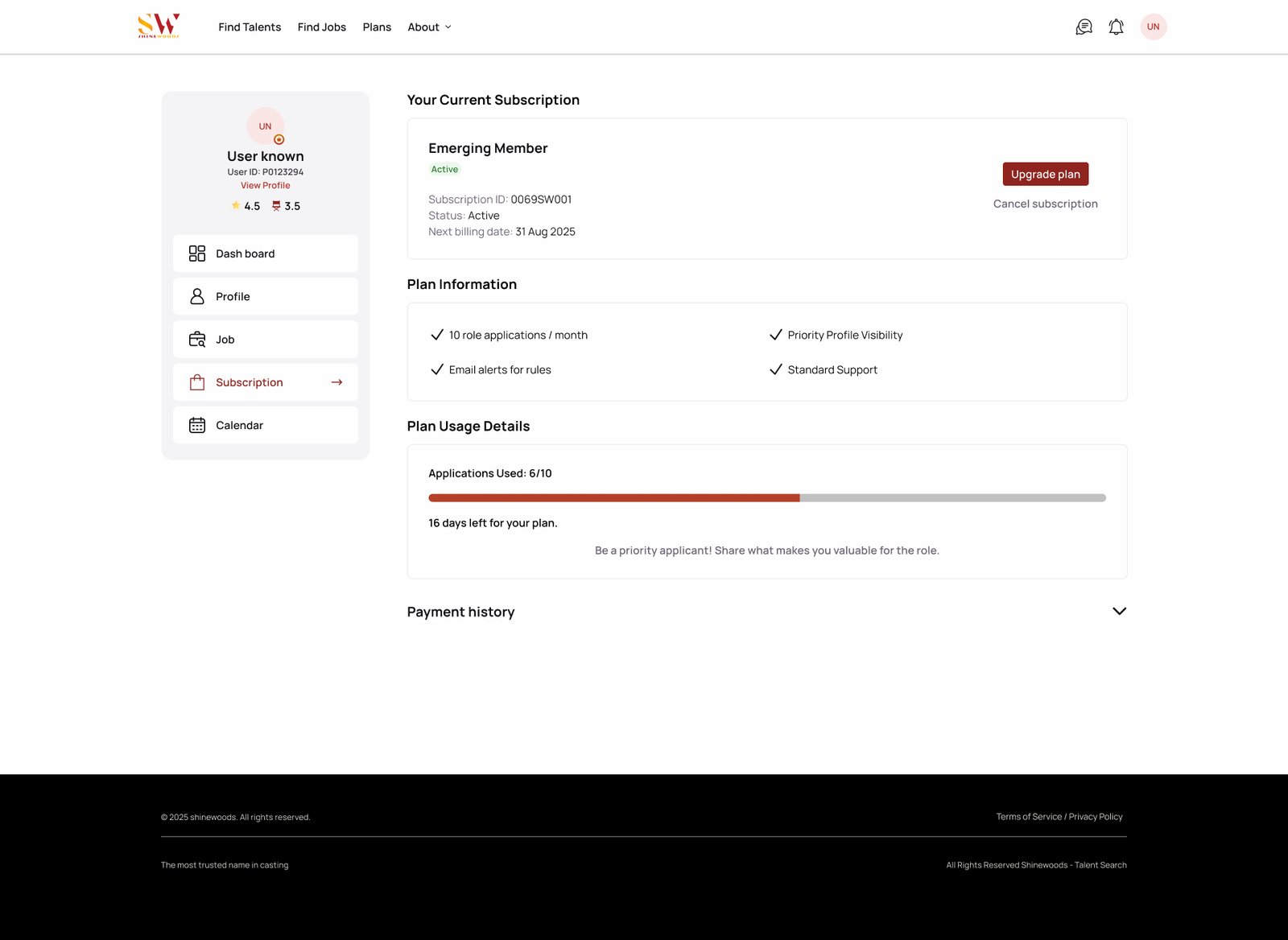Click the sidebar profile avatar badge

click(279, 139)
